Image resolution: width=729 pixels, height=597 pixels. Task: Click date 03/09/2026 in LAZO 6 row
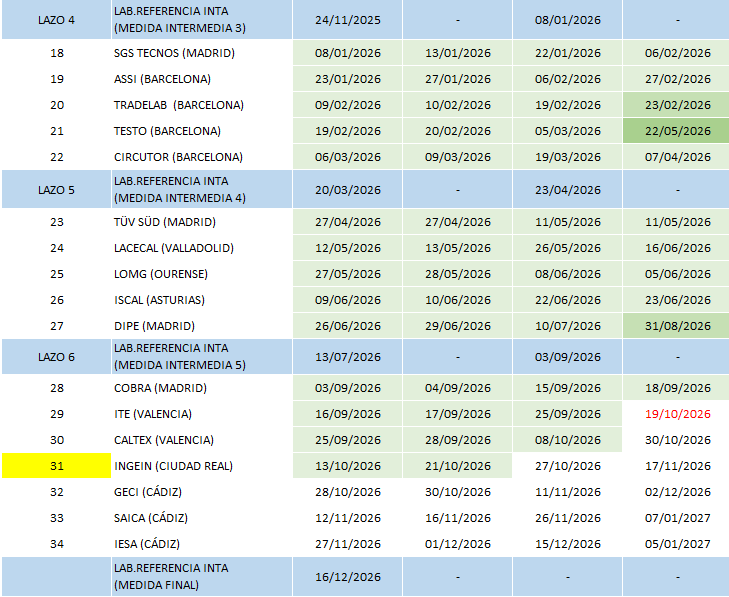click(567, 357)
